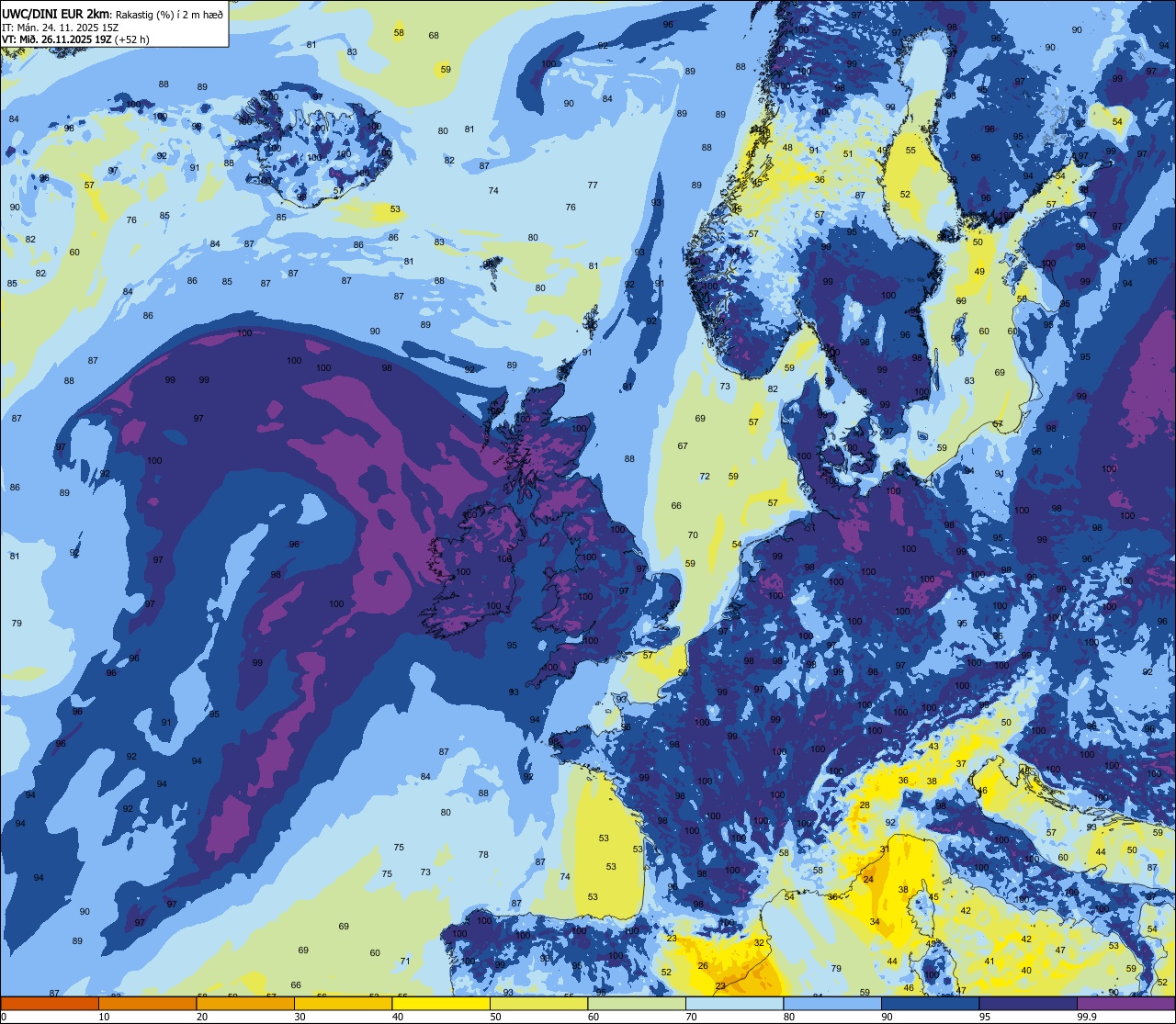Click the light blue 80–90% legend swatch
Viewport: 1176px width, 1024px height.
click(831, 1003)
